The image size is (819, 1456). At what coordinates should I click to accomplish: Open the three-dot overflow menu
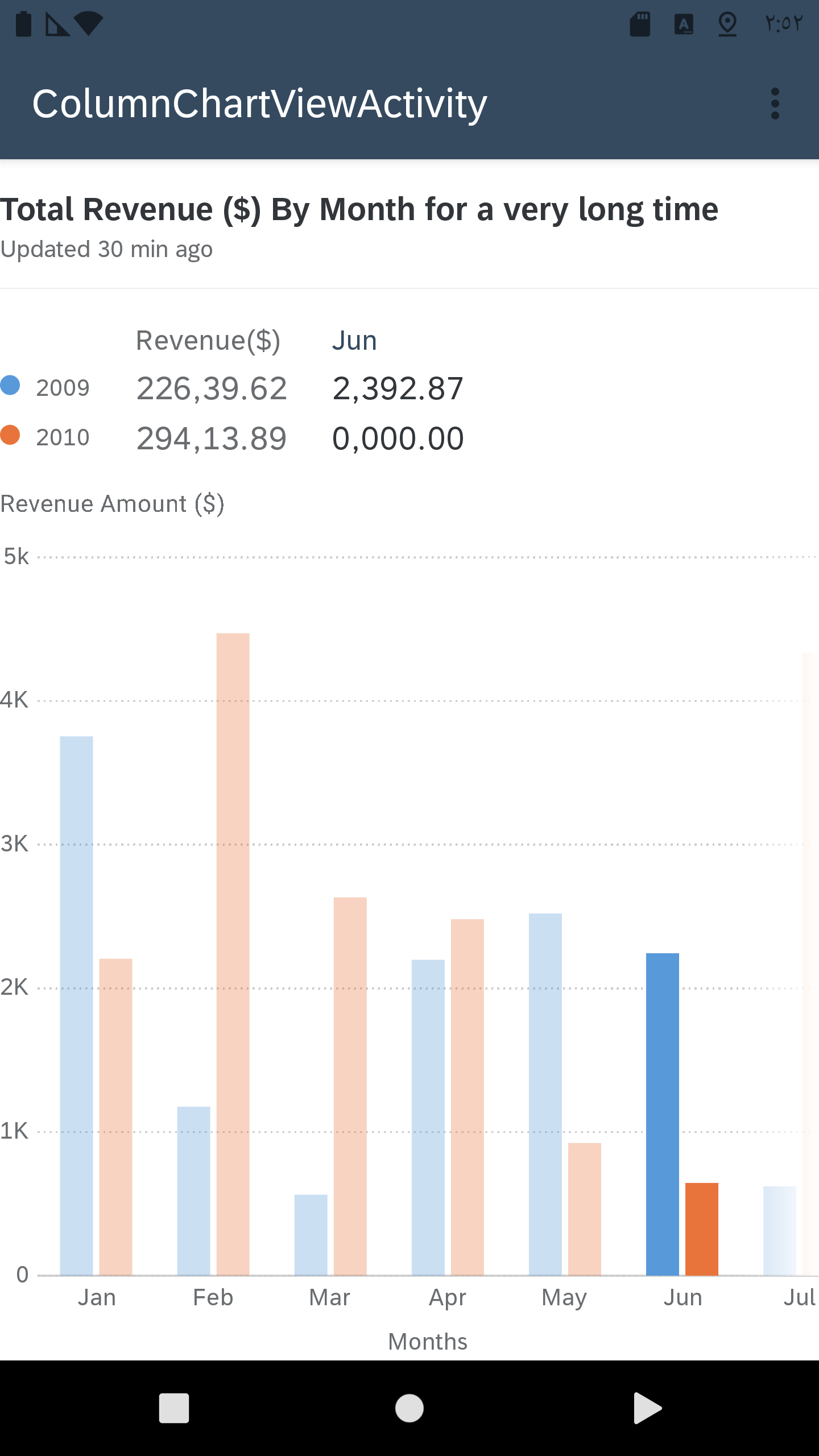pos(775,104)
